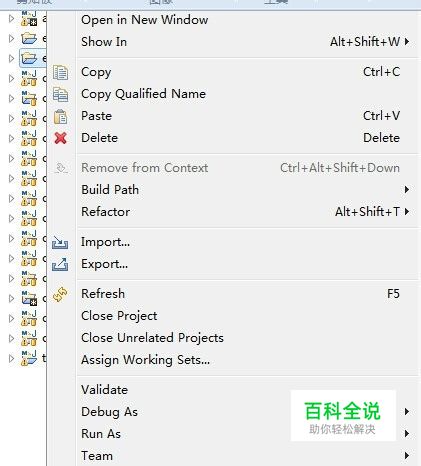The width and height of the screenshot is (421, 466).
Task: Click the Export arrow icon
Action: click(x=60, y=264)
